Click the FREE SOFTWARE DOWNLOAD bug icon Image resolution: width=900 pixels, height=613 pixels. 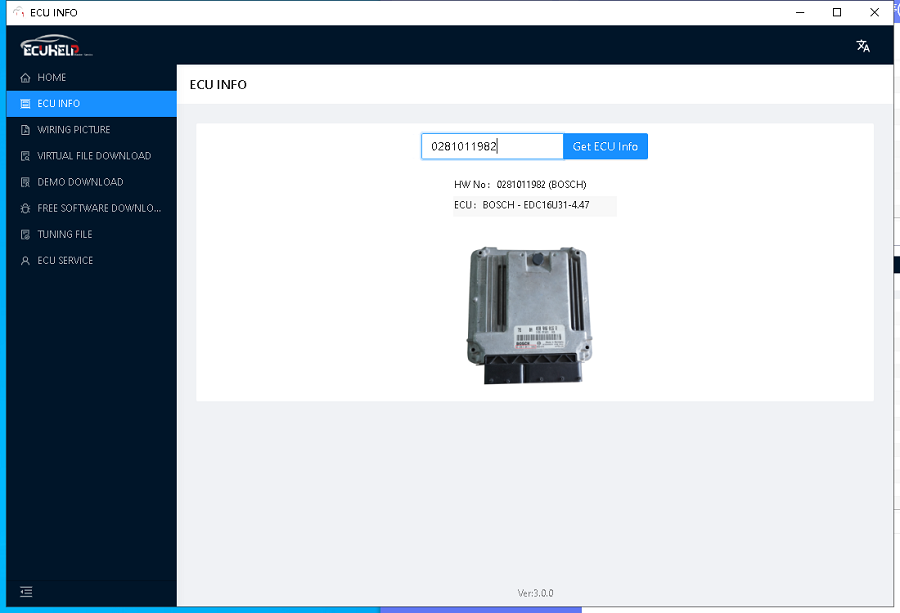25,208
